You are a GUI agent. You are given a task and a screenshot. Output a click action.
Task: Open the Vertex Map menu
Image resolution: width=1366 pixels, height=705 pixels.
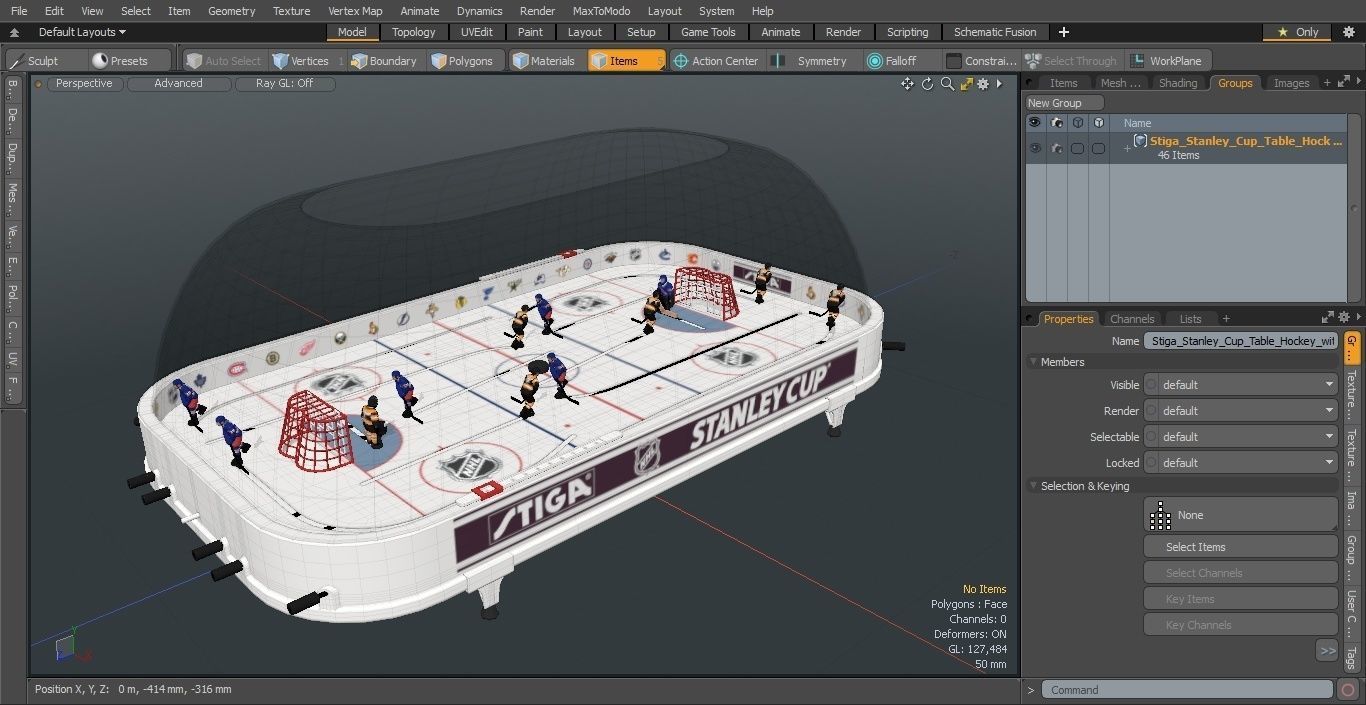pyautogui.click(x=355, y=11)
